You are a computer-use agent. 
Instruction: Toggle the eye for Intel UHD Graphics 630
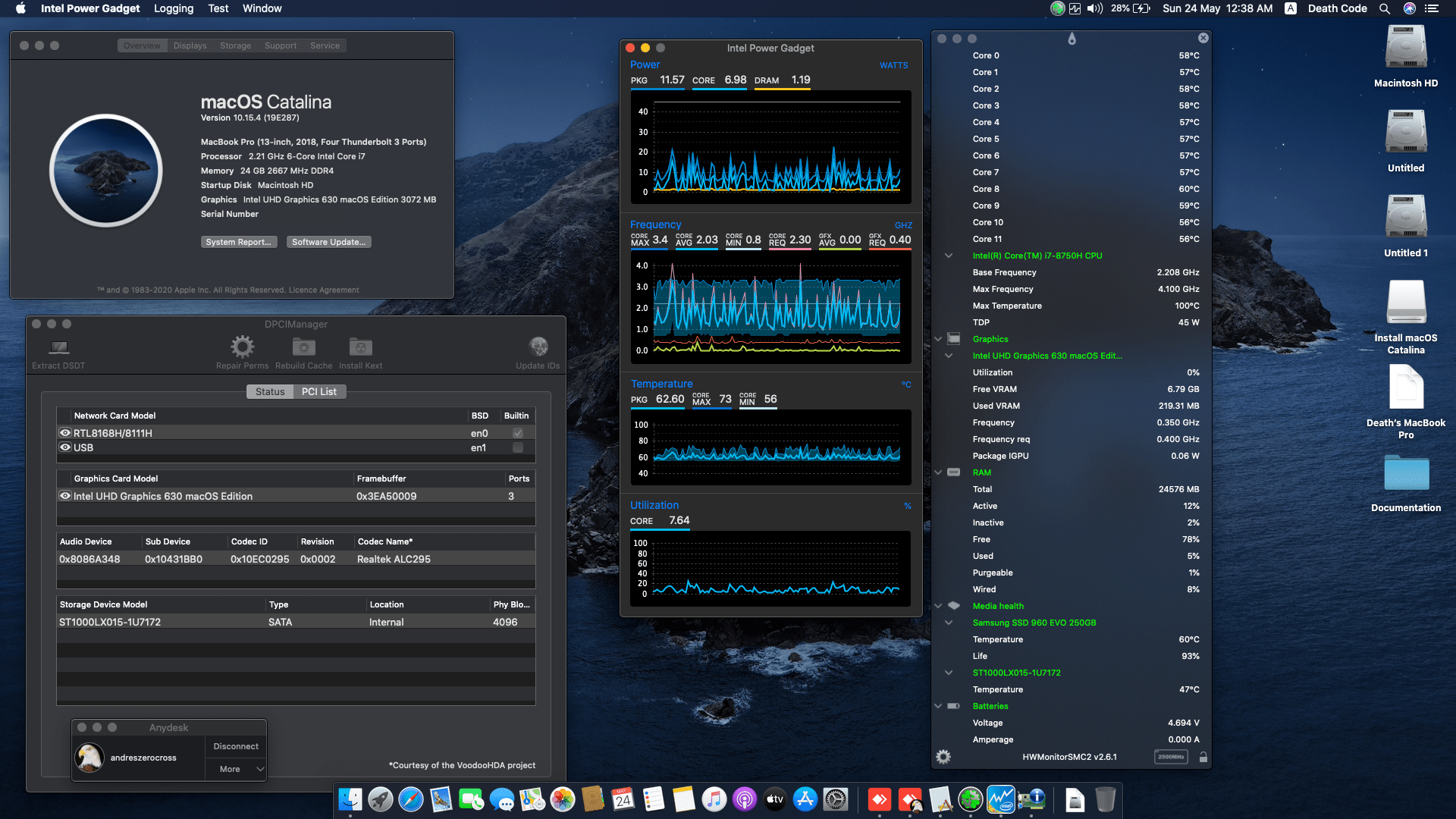click(x=64, y=496)
